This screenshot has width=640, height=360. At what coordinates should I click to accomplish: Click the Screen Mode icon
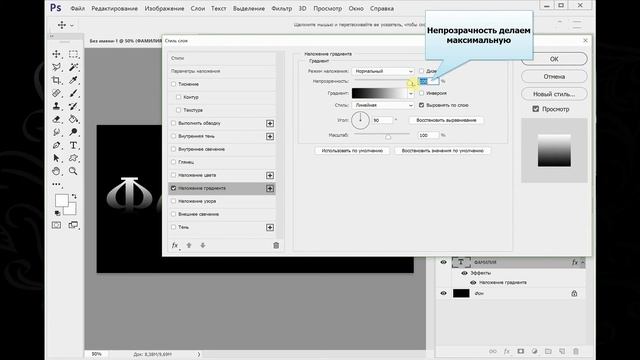point(73,225)
